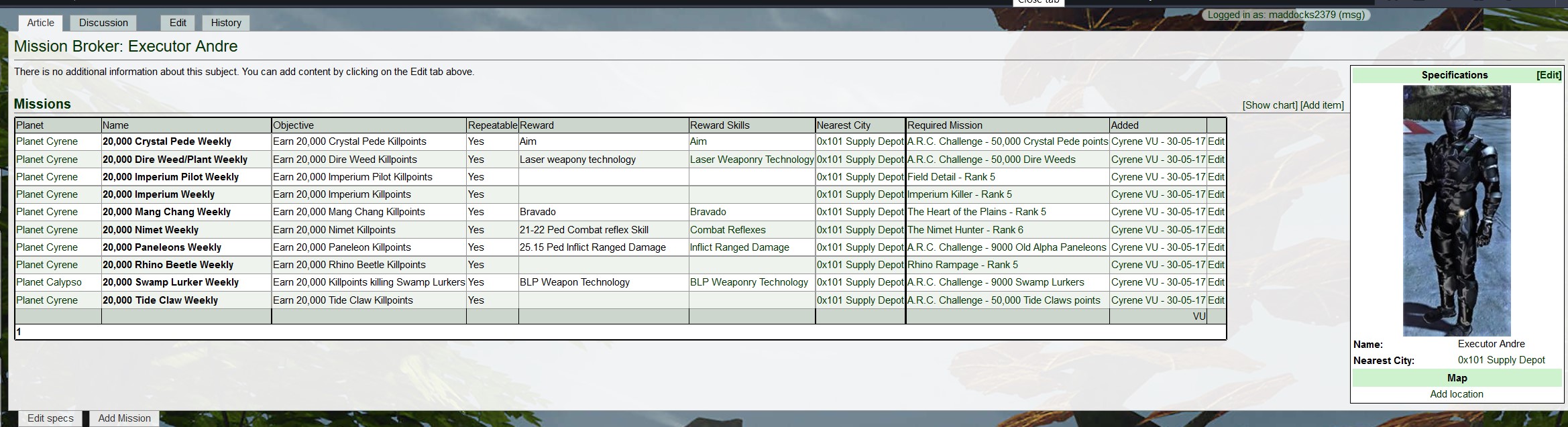
Task: Open A.R.C. Challenge - 50,000 Dire Weeds
Action: (991, 160)
